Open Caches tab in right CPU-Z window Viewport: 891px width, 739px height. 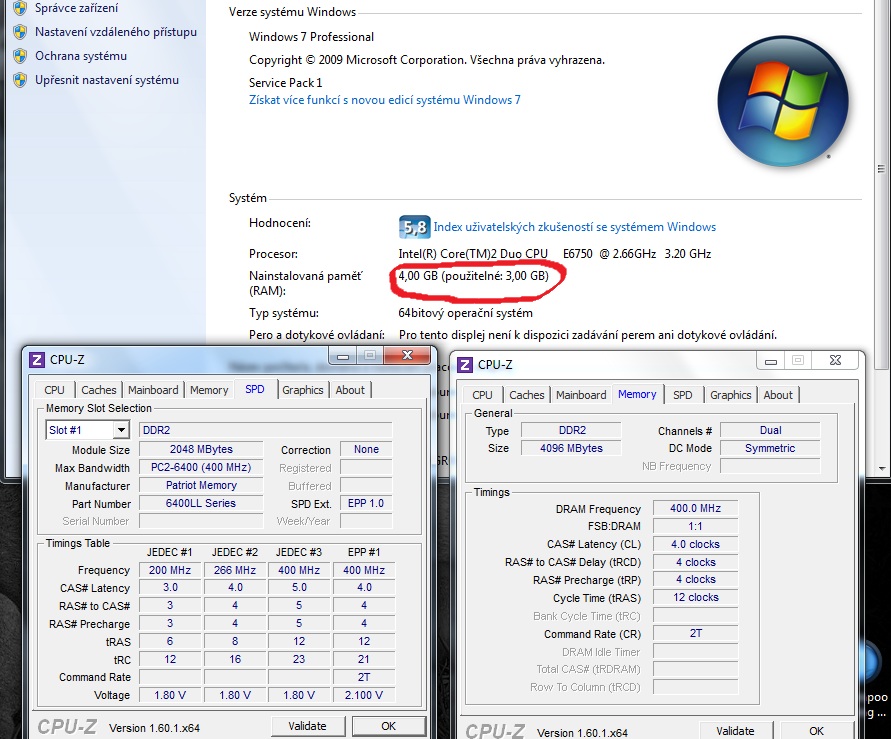(527, 395)
